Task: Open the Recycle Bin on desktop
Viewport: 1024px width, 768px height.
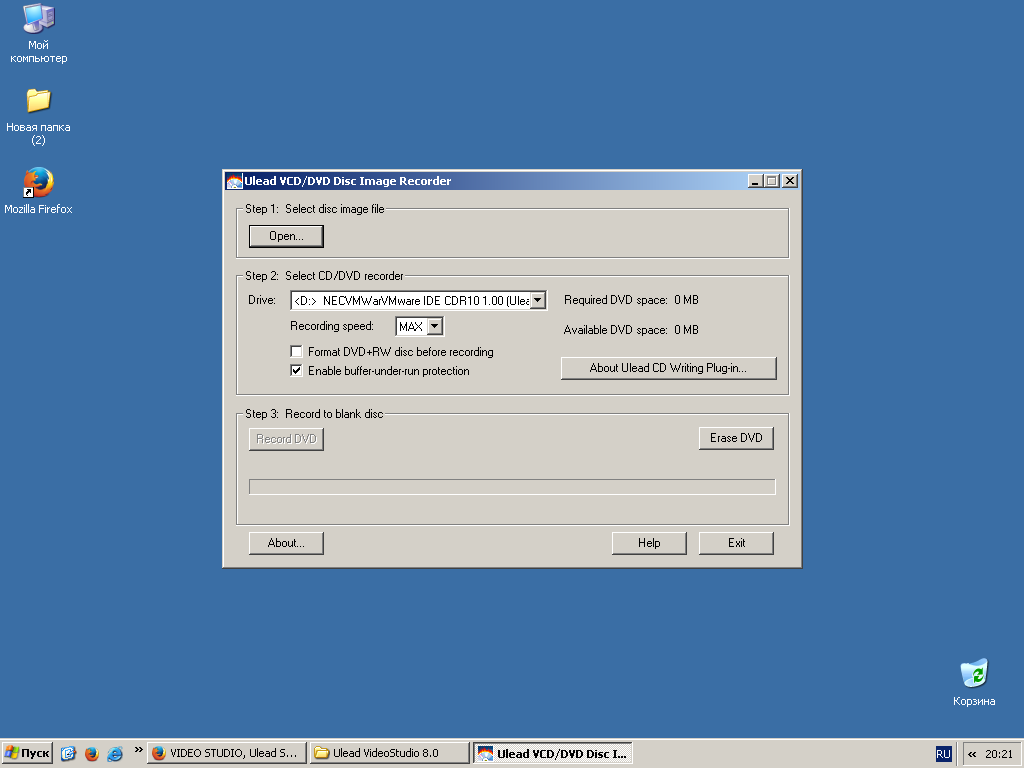Action: coord(973,674)
